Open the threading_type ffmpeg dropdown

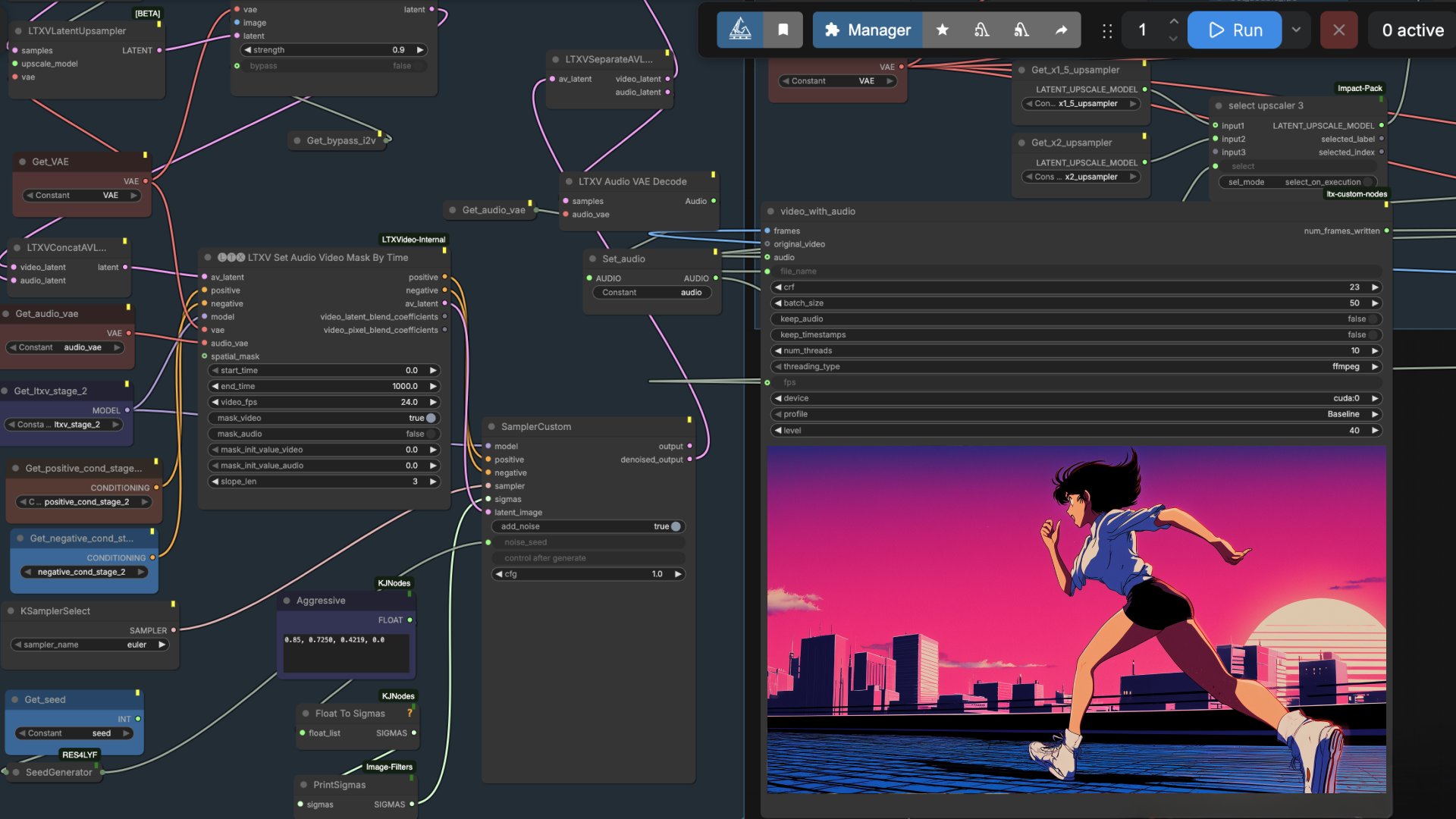click(1077, 367)
